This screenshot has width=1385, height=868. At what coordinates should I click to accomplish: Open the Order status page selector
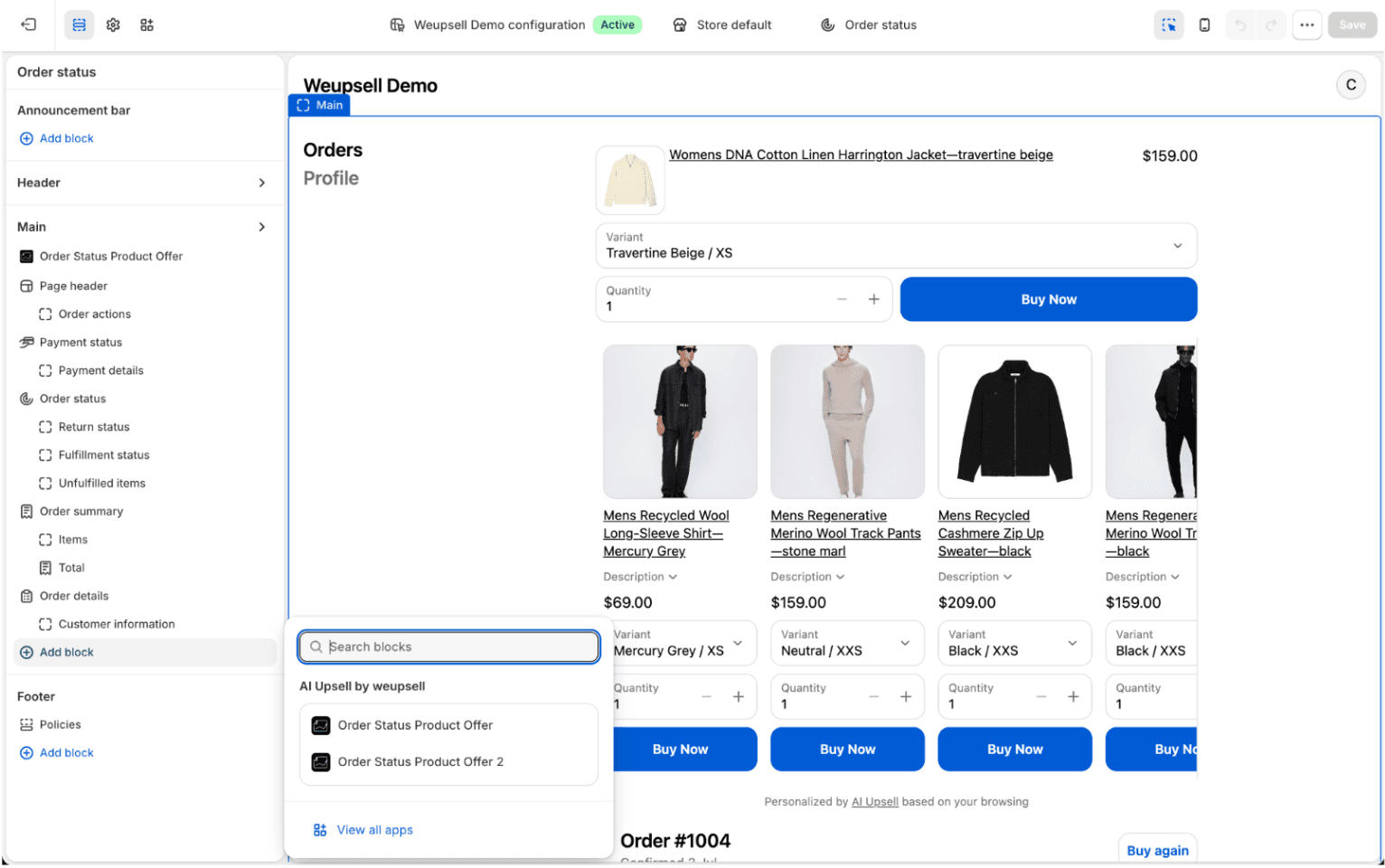point(869,25)
